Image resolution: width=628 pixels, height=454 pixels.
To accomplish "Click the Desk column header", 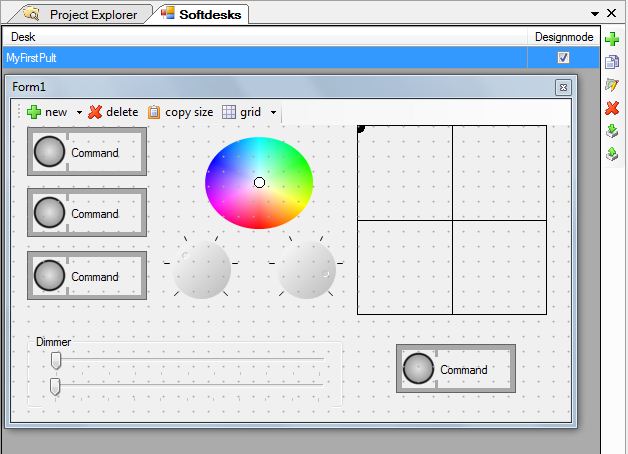I will [265, 37].
